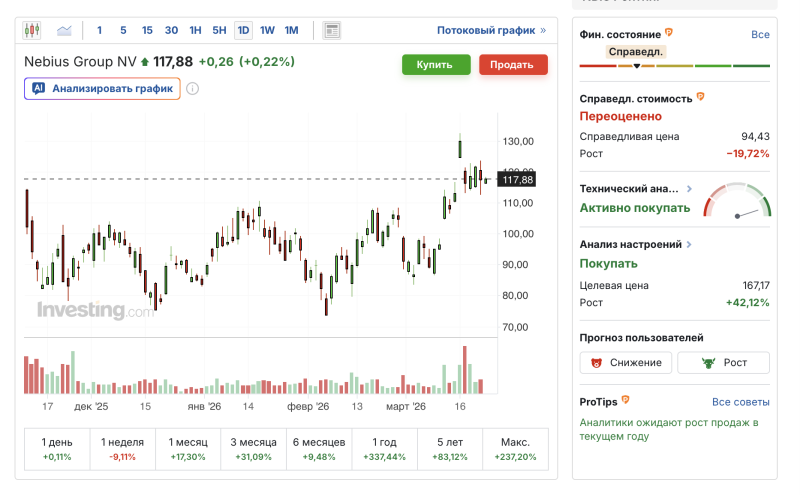Click the financial health scale marker
This screenshot has width=800, height=495.
pos(637,66)
